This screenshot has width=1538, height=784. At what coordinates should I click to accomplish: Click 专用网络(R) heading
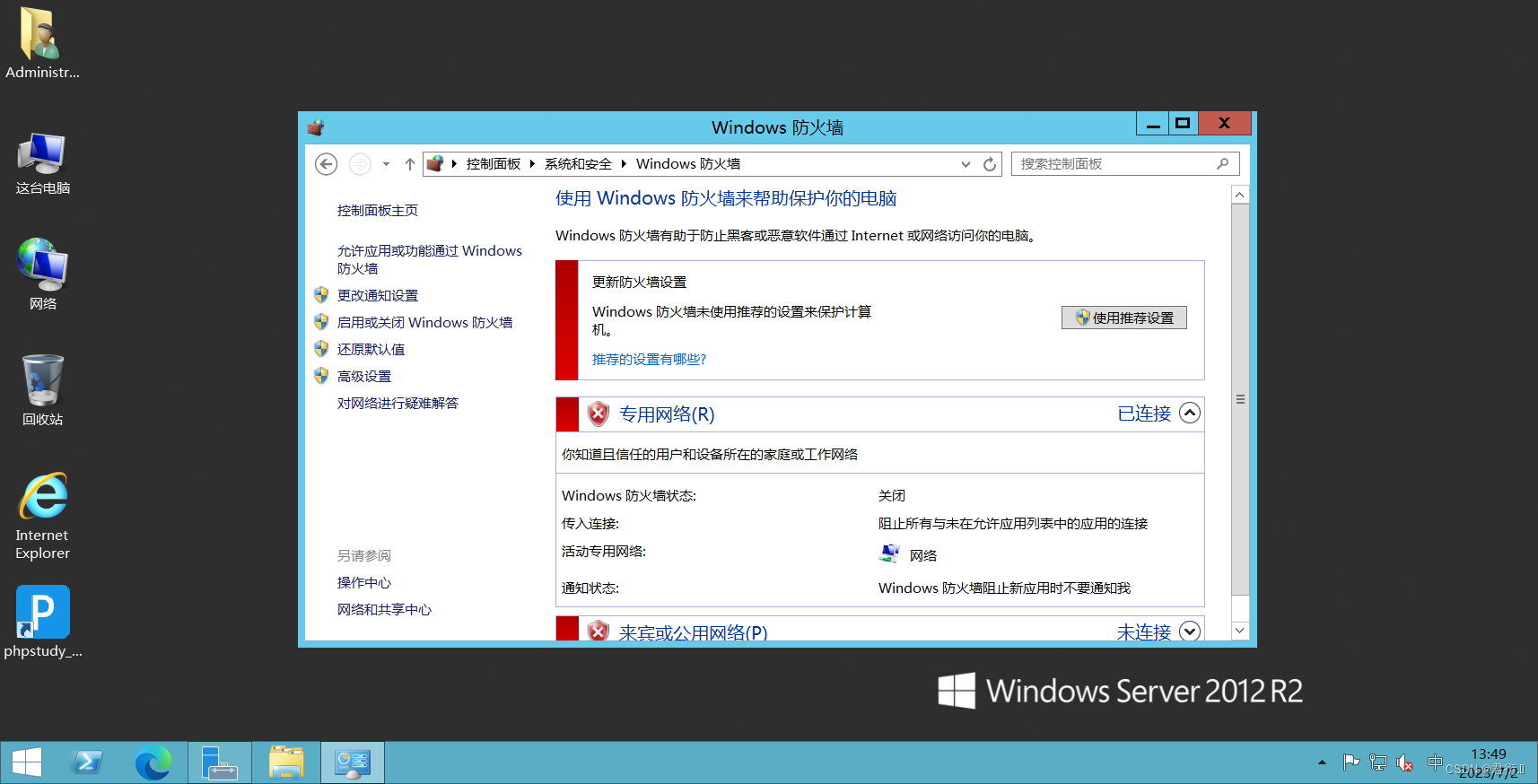point(667,414)
